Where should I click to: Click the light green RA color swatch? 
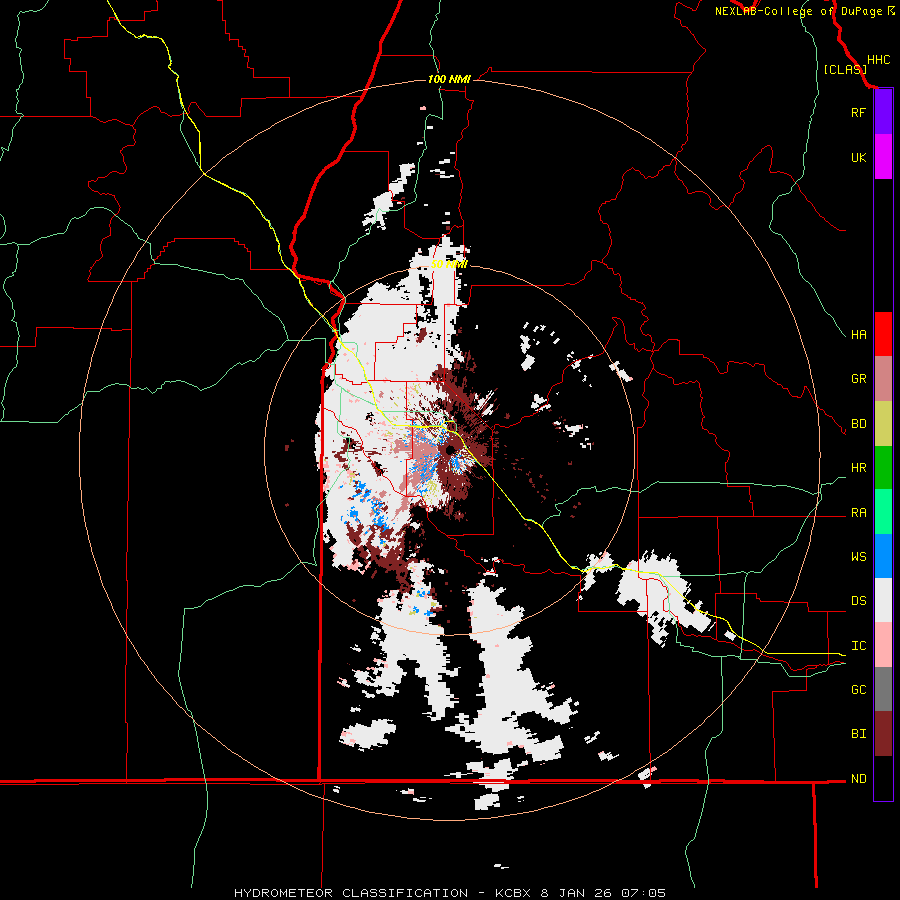pos(883,512)
